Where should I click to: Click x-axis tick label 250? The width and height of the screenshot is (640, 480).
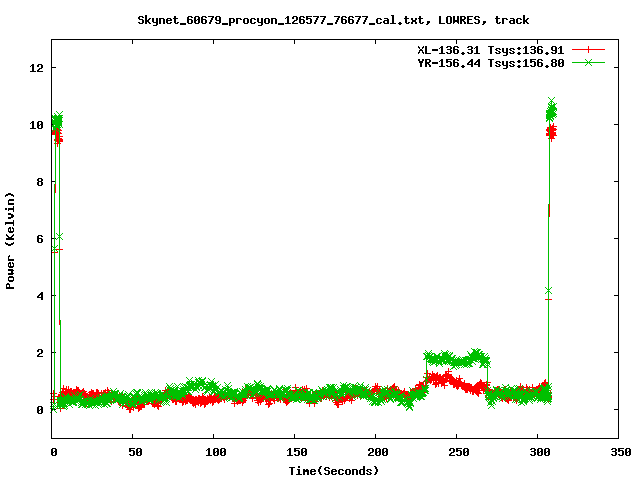pyautogui.click(x=459, y=452)
